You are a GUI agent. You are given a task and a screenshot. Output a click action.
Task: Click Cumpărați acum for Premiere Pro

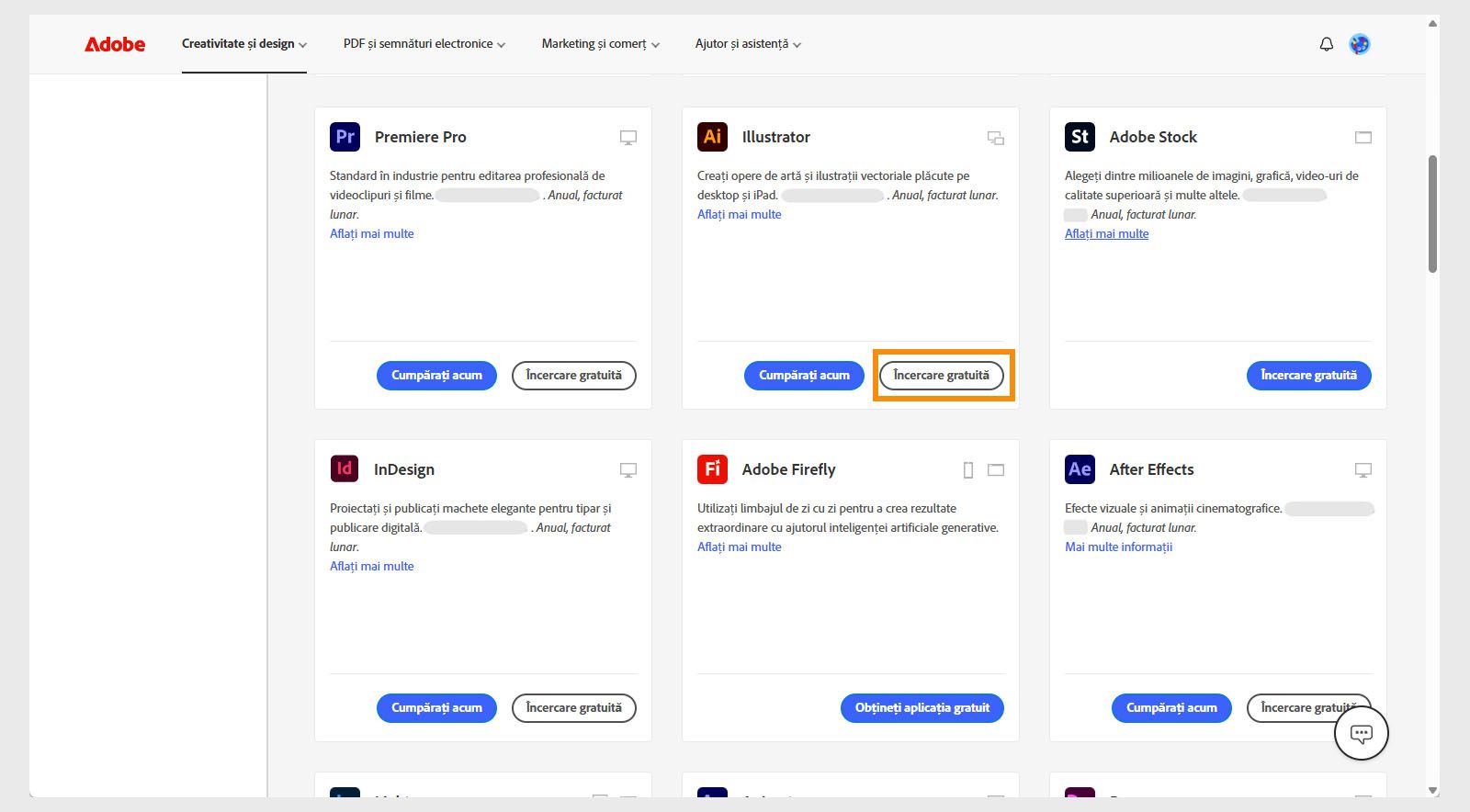tap(436, 375)
